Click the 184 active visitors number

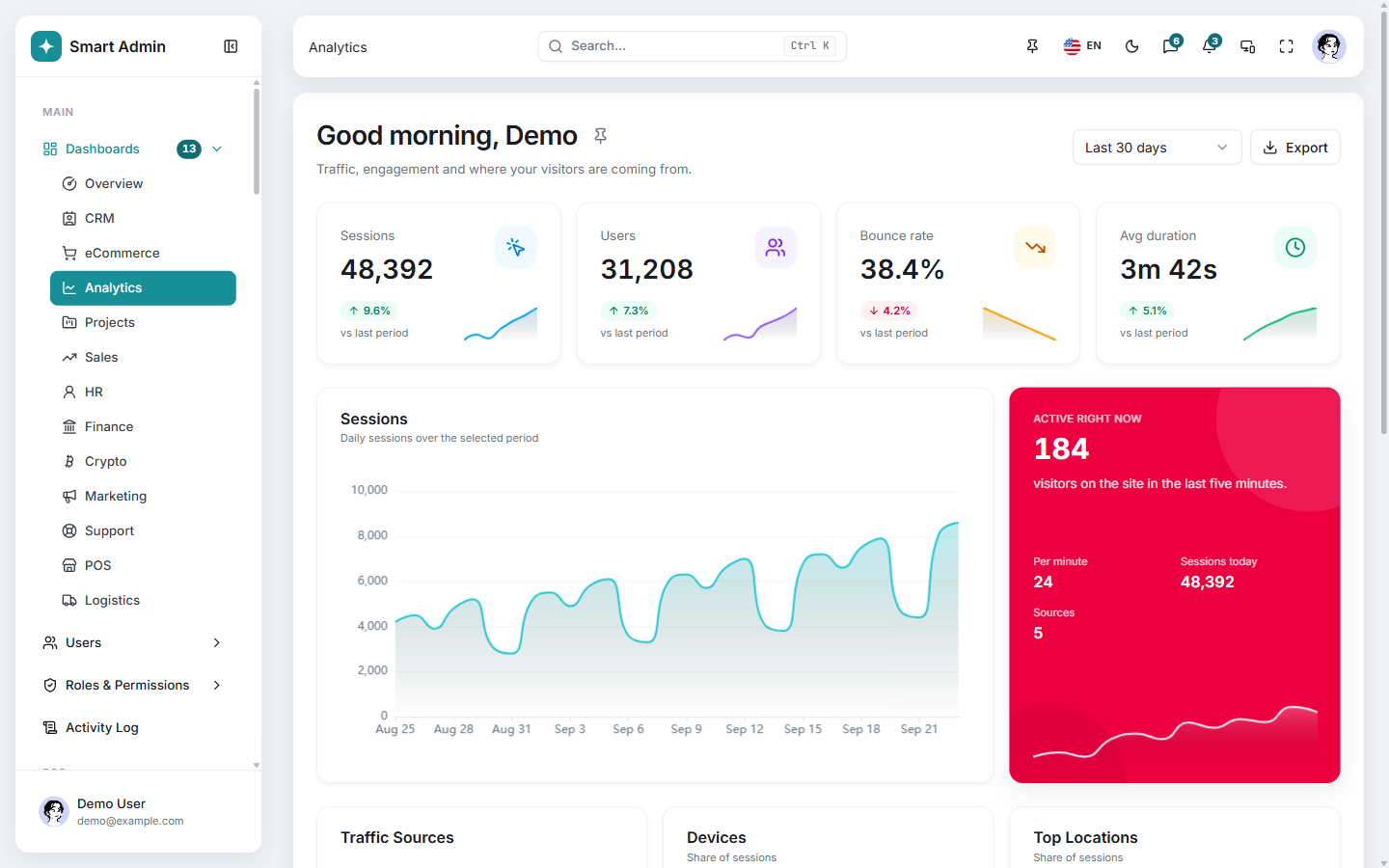click(1061, 448)
